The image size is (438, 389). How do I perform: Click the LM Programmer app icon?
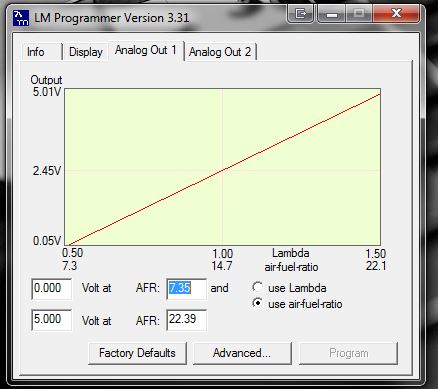click(21, 18)
